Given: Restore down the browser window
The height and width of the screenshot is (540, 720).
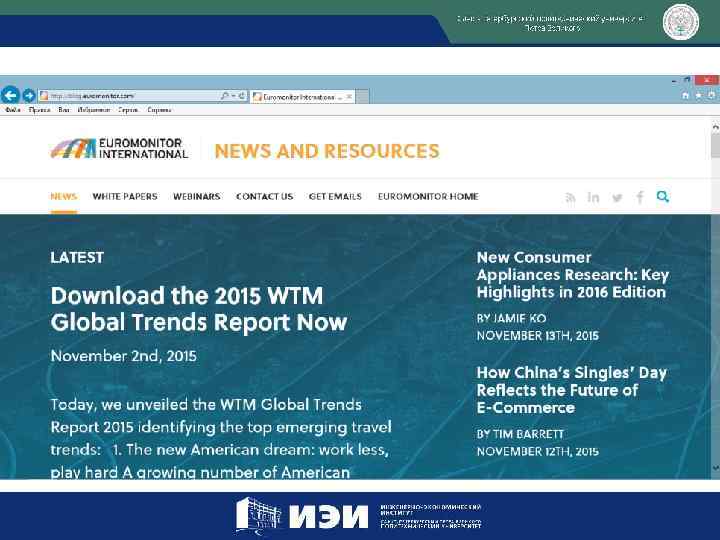Looking at the screenshot, I should point(687,80).
